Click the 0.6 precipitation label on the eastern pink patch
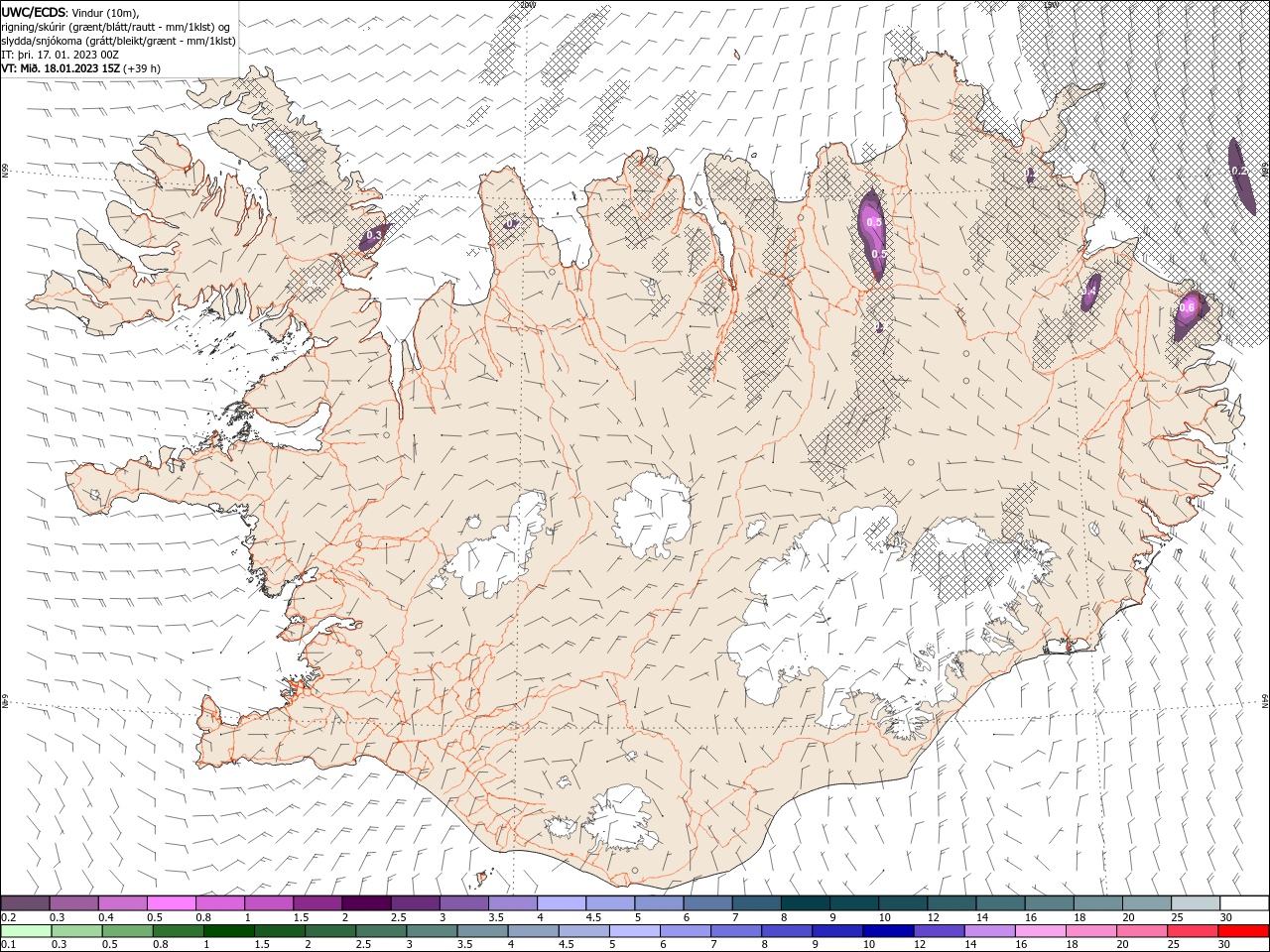The height and width of the screenshot is (952, 1270). pos(1187,308)
